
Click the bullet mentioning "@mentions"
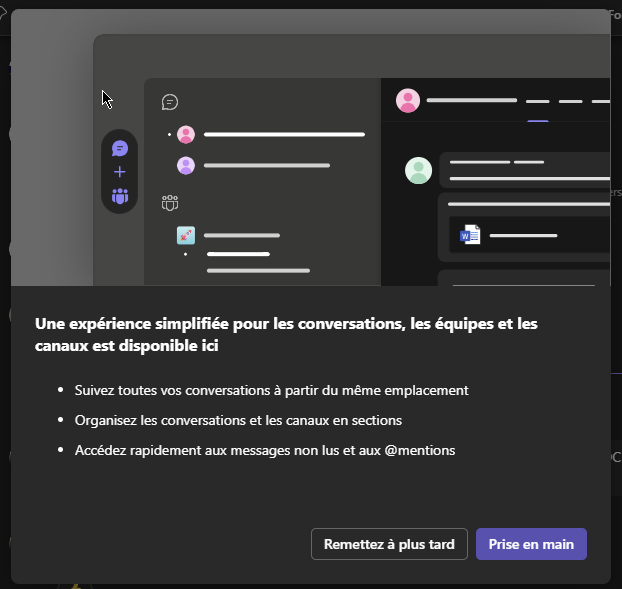[265, 450]
